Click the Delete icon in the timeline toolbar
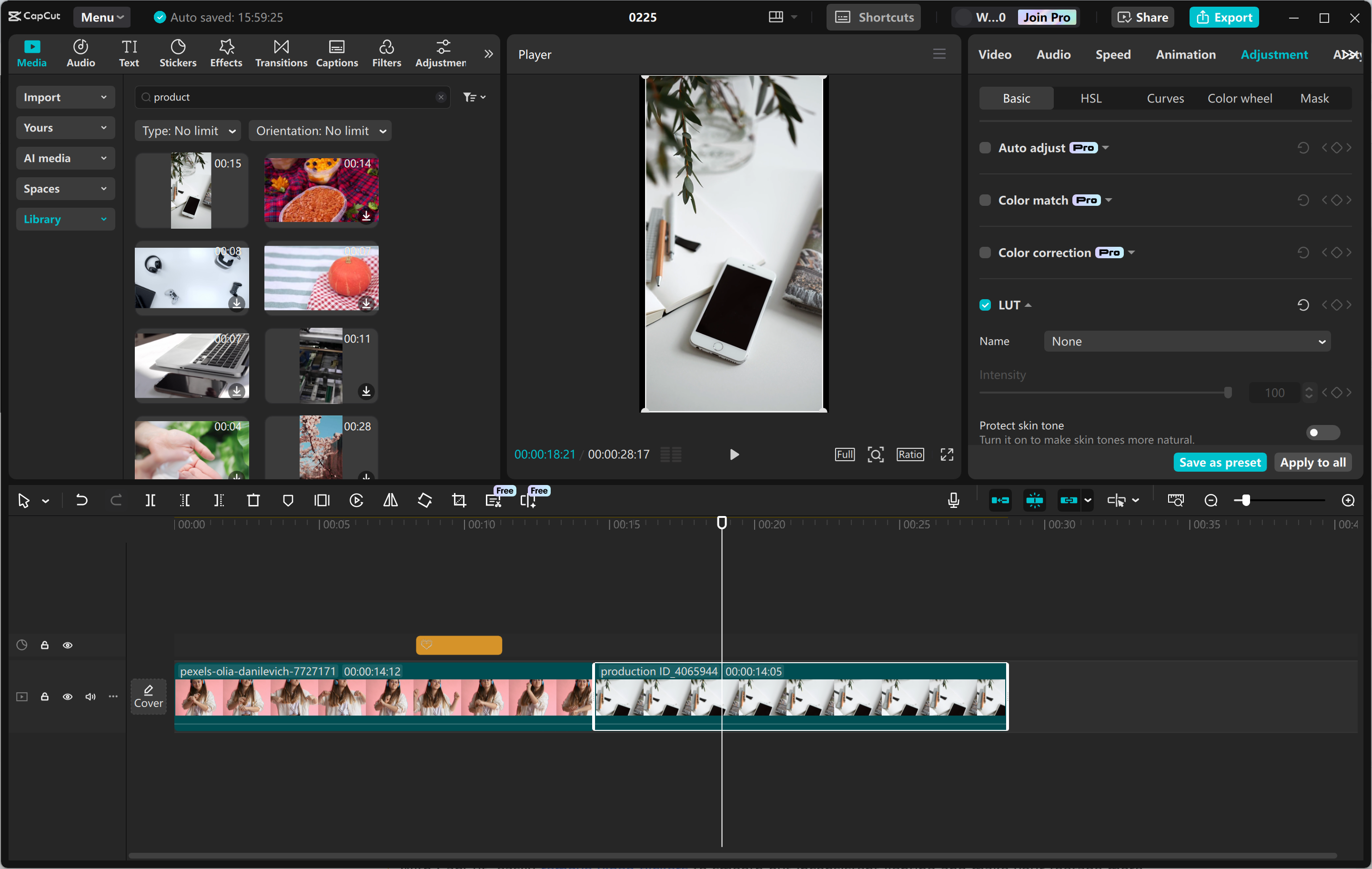The image size is (1372, 869). 253,500
